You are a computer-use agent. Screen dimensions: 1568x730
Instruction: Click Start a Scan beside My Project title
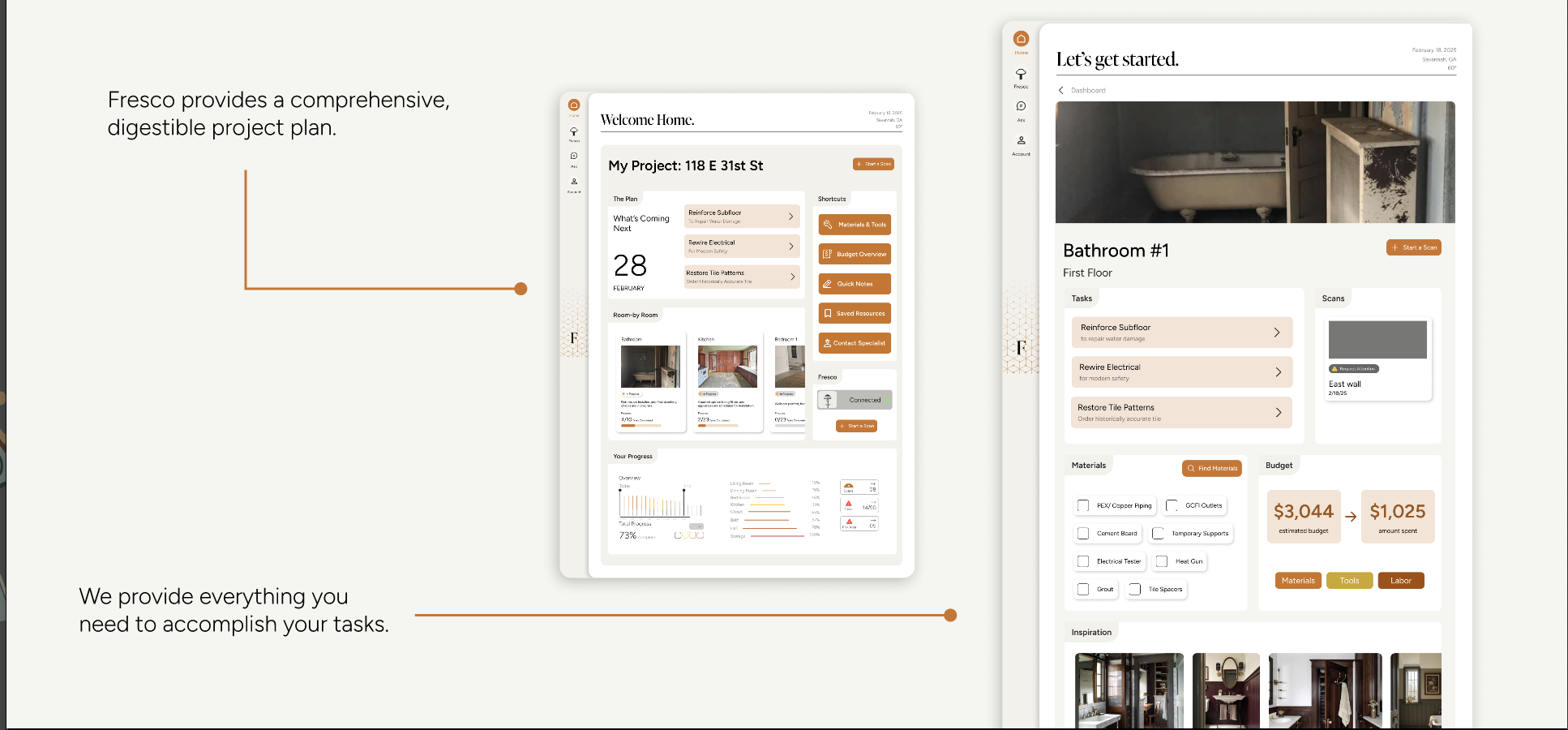(873, 164)
